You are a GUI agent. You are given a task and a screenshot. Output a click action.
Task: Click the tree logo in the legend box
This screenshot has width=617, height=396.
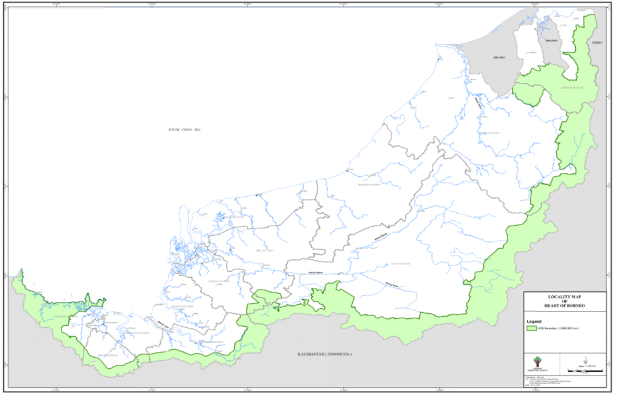click(537, 362)
